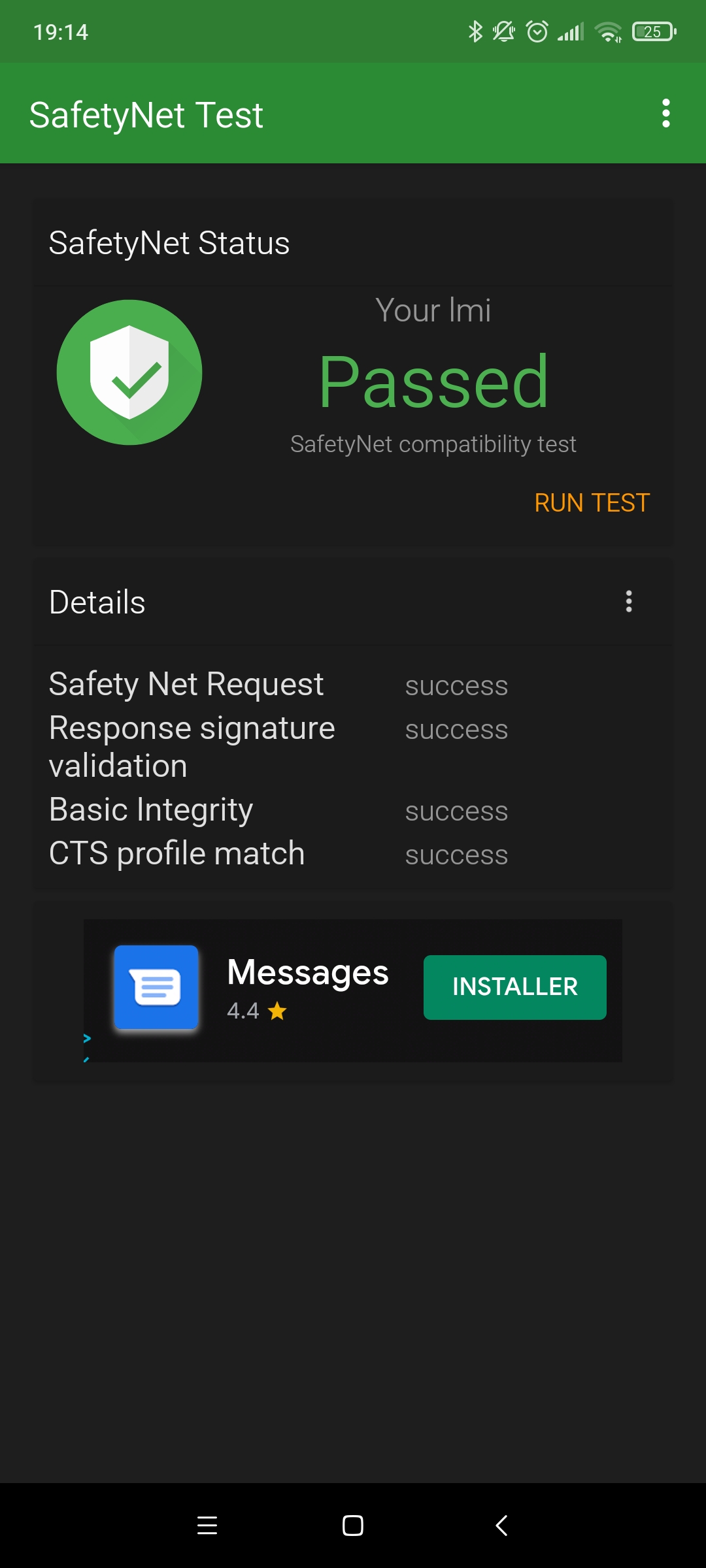
Task: Tap the alarm clock status icon
Action: 537,31
